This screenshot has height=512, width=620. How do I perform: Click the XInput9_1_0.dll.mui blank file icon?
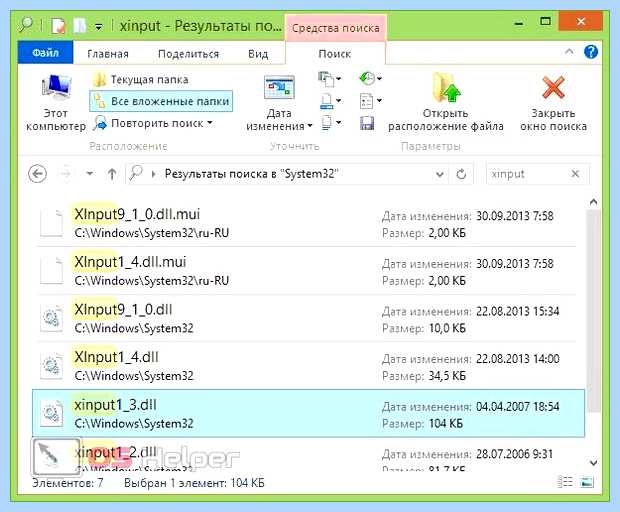(51, 223)
